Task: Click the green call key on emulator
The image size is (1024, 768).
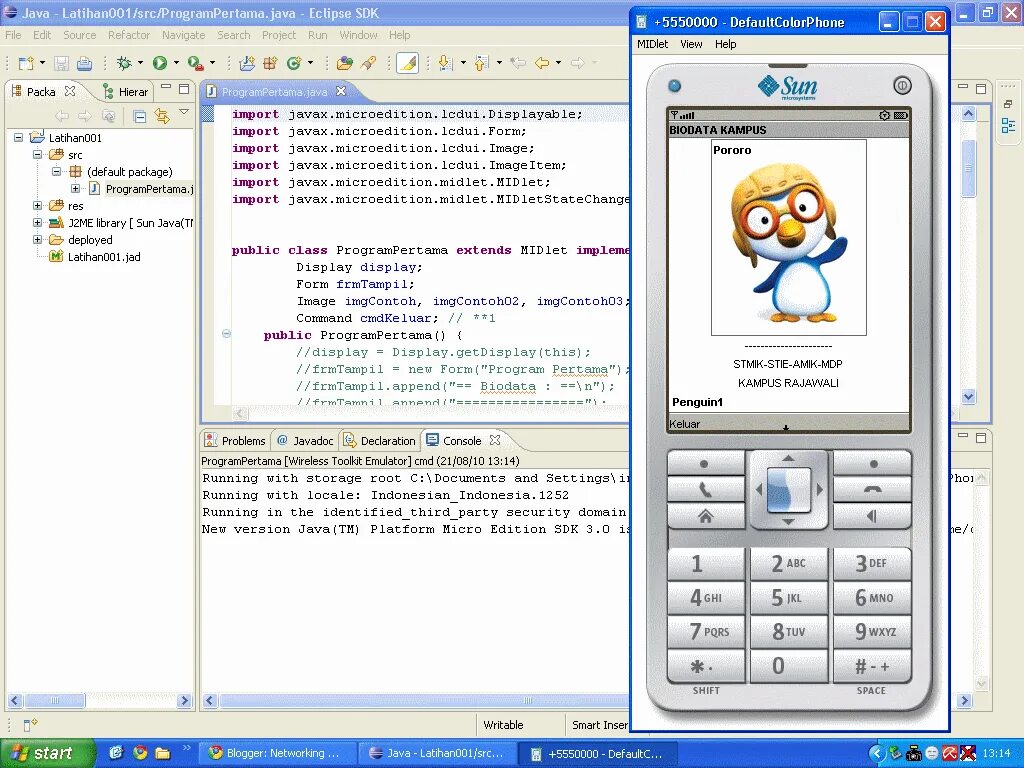Action: 706,489
